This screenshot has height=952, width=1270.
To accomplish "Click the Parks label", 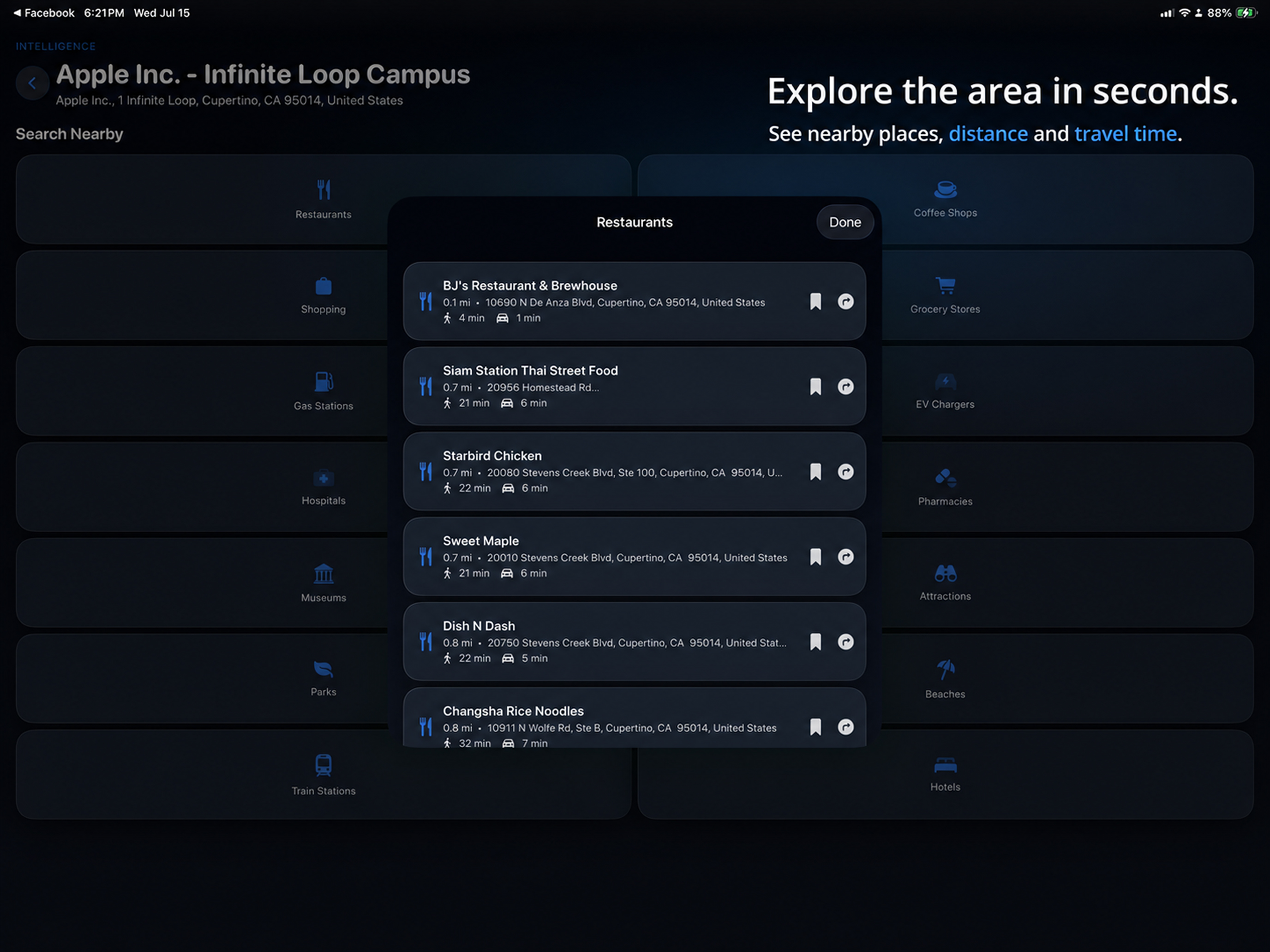I will coord(324,692).
